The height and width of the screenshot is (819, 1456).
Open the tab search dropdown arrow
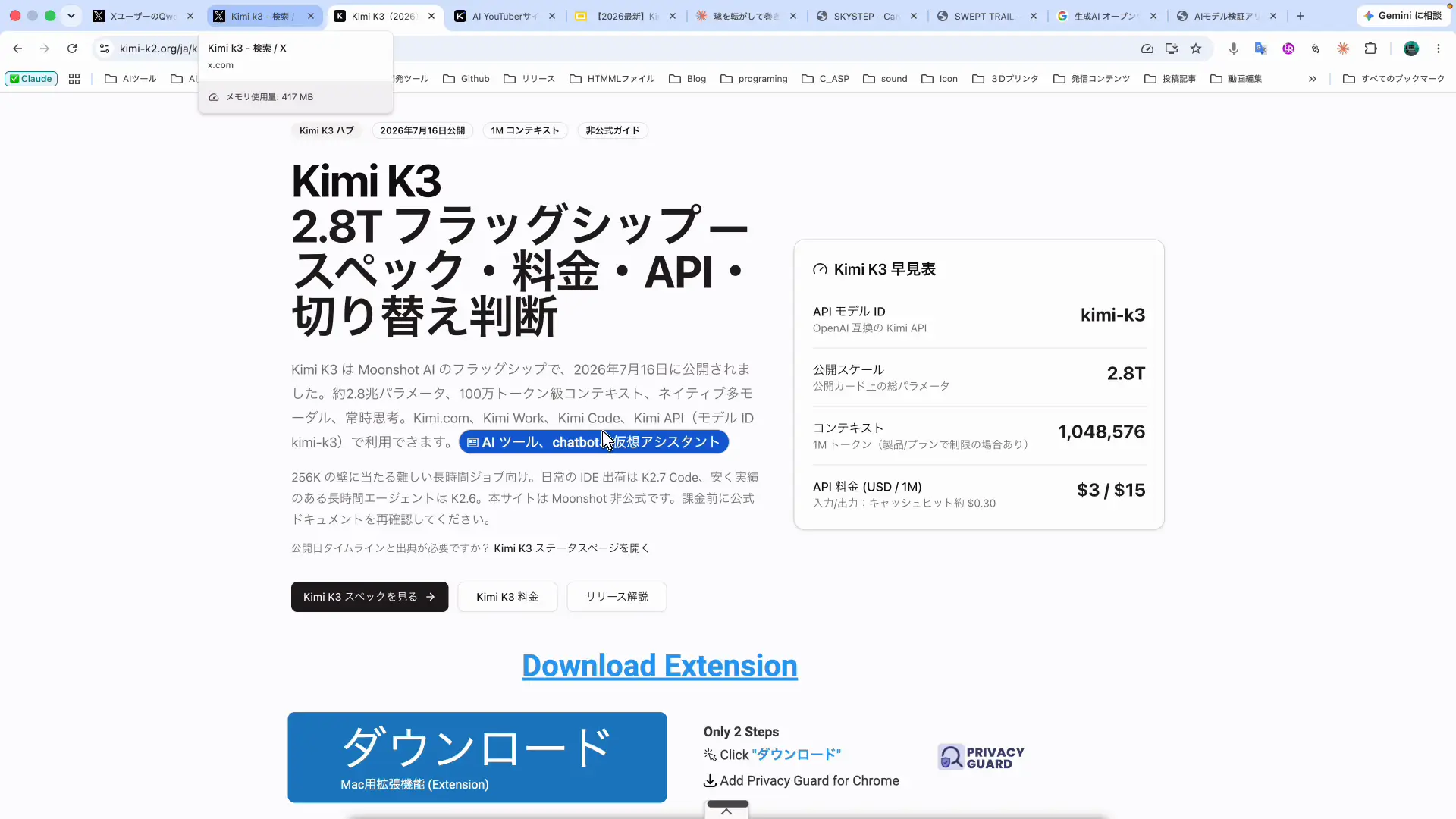(71, 16)
